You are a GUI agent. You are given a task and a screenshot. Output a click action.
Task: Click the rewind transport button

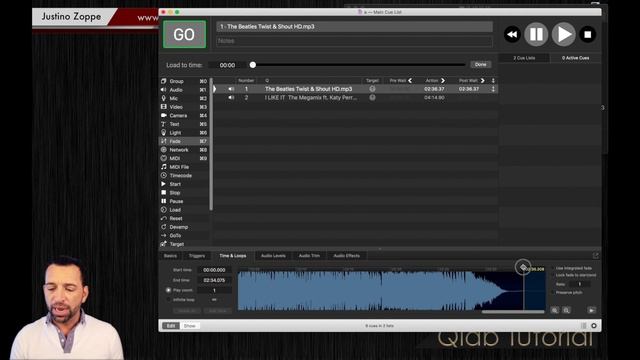pyautogui.click(x=512, y=35)
